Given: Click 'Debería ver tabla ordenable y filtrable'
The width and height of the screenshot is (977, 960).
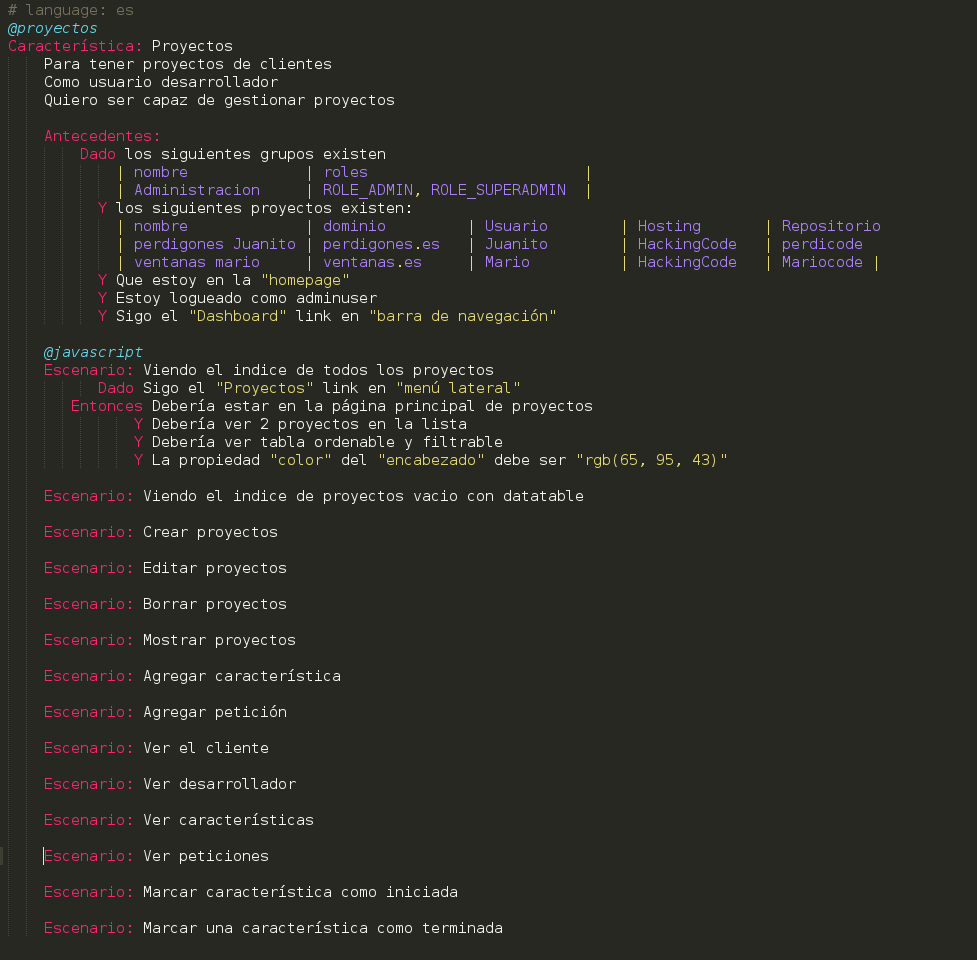Looking at the screenshot, I should tap(328, 443).
